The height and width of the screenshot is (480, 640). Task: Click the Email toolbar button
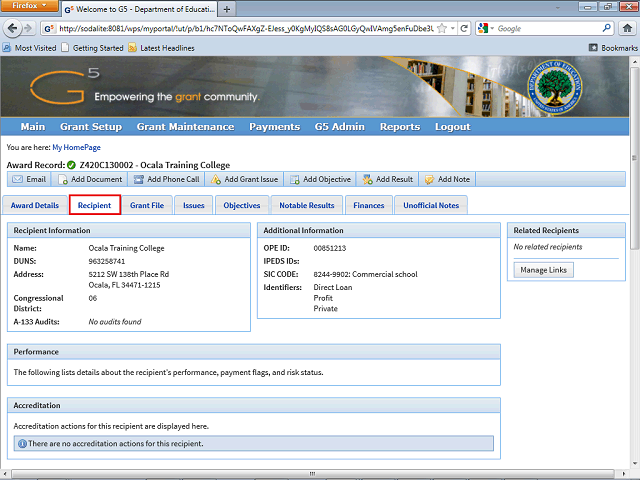(x=29, y=179)
